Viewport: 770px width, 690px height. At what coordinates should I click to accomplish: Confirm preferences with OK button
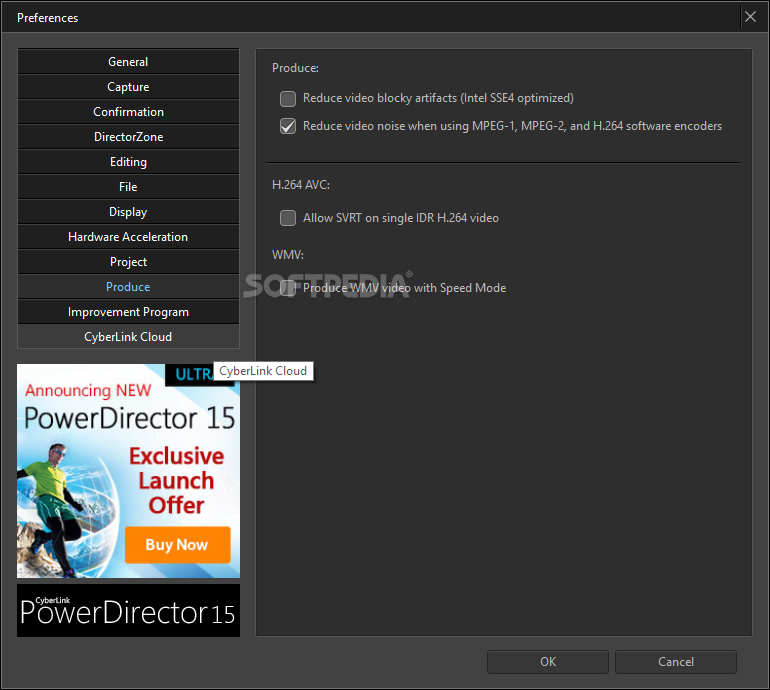(x=548, y=662)
